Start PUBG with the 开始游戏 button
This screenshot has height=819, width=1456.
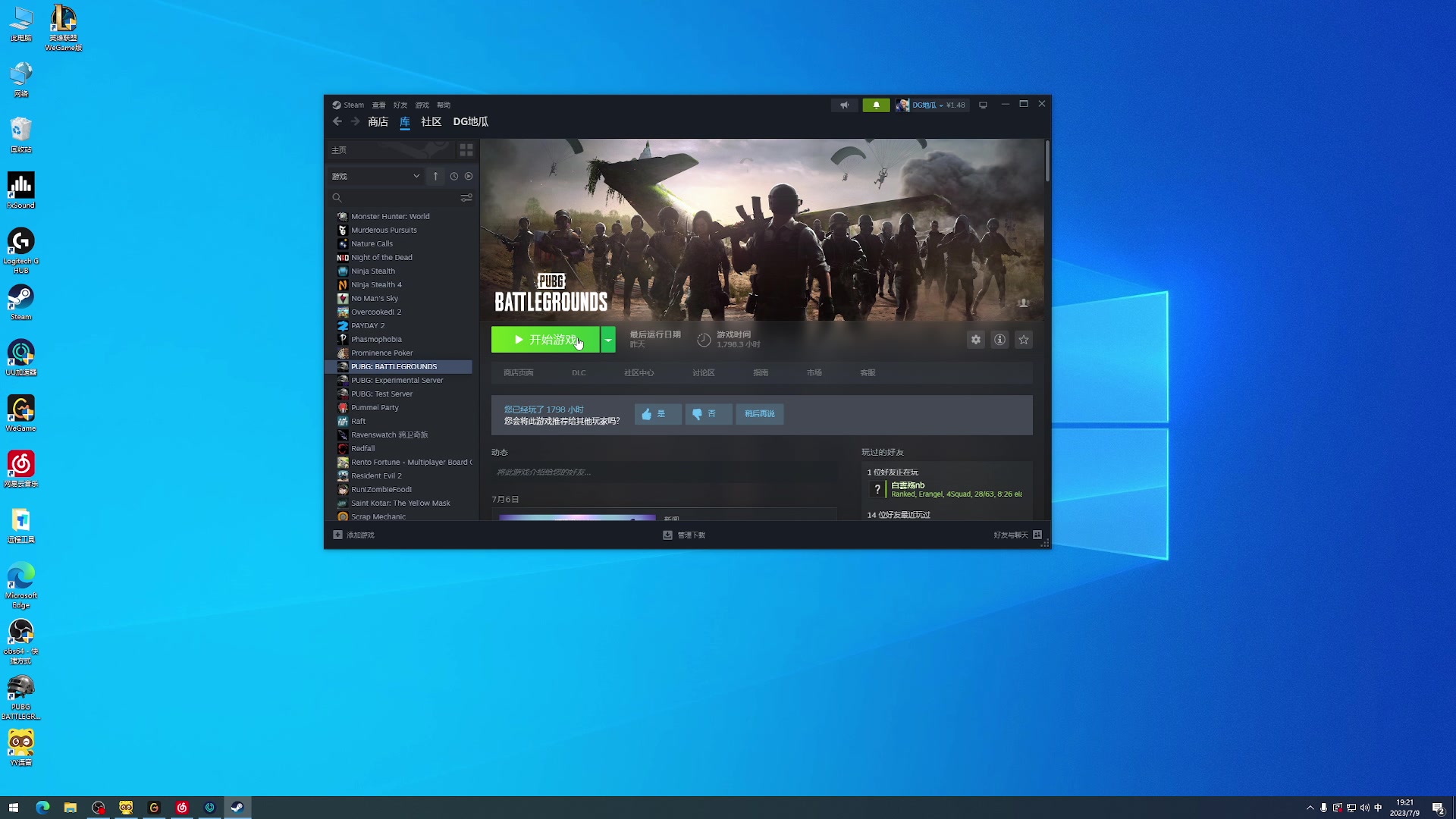point(545,340)
